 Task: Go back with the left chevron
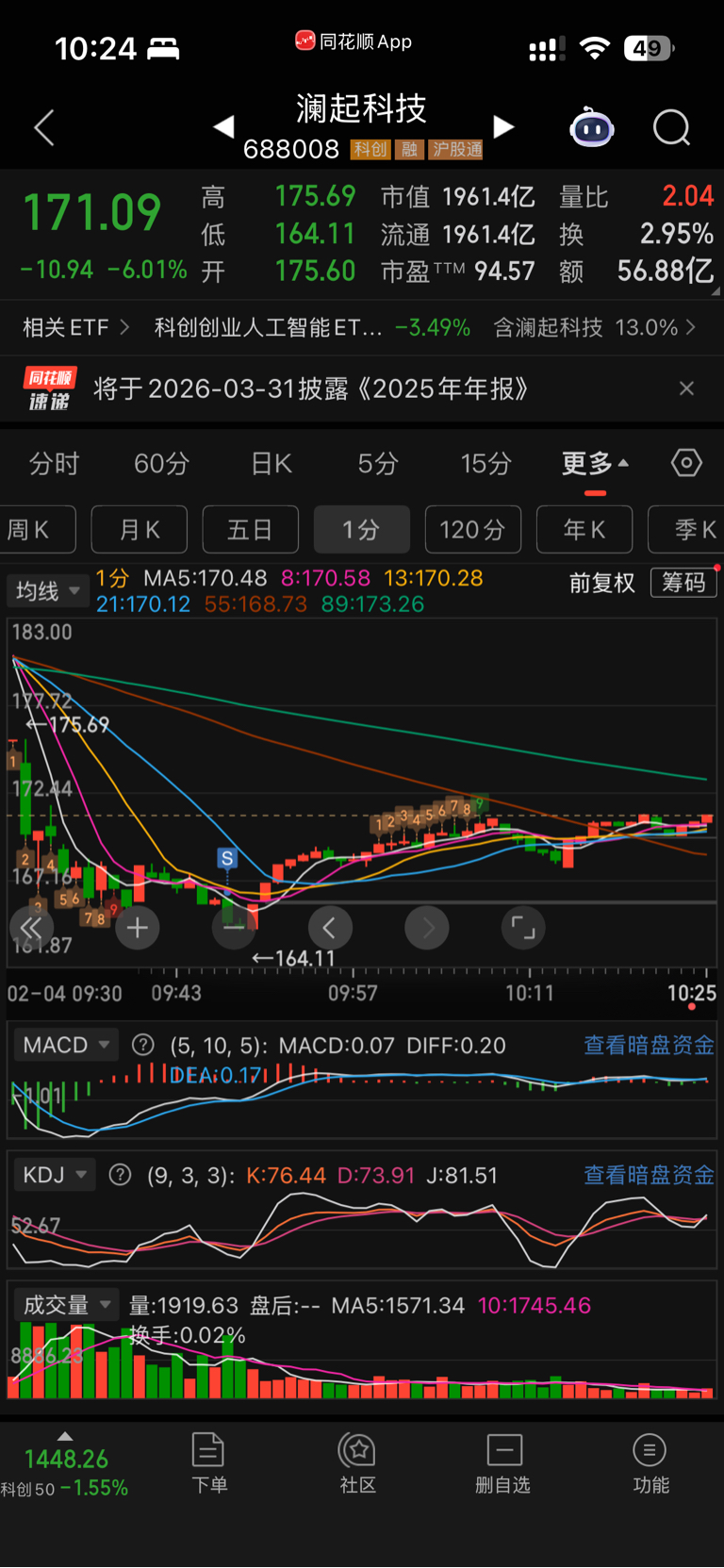tap(44, 127)
